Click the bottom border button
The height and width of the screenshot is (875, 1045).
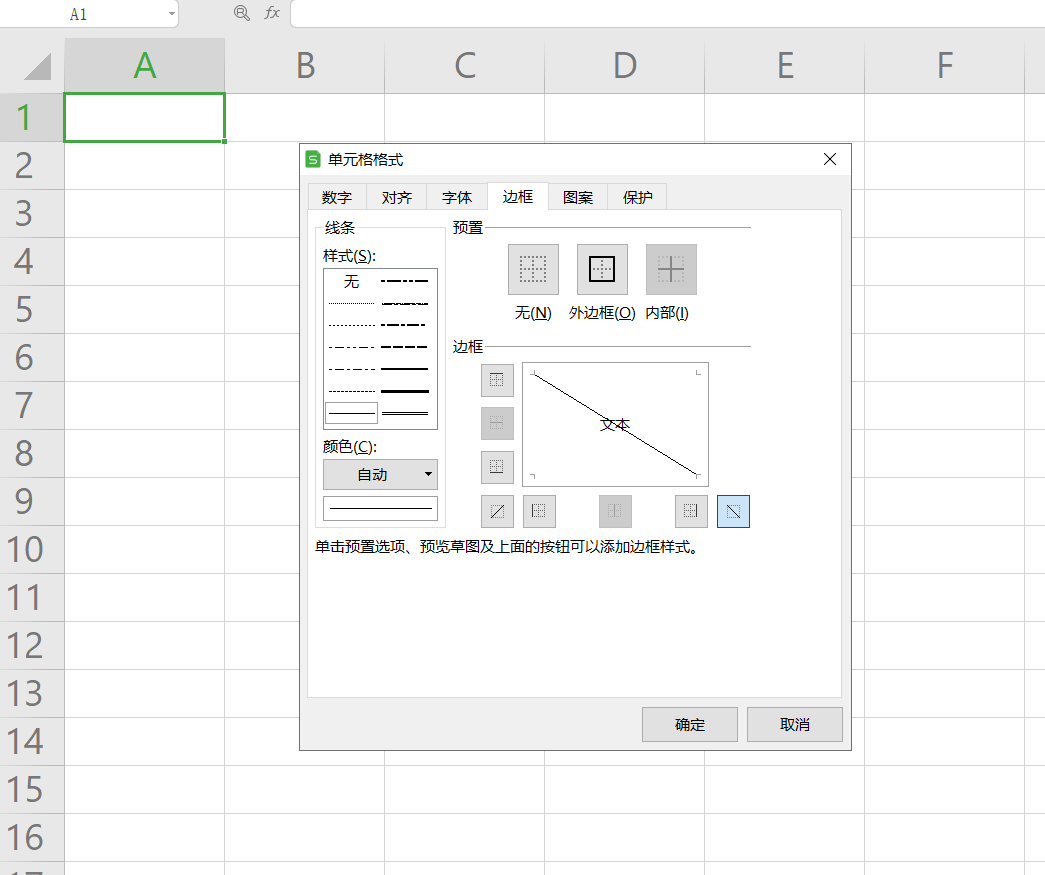coord(497,467)
